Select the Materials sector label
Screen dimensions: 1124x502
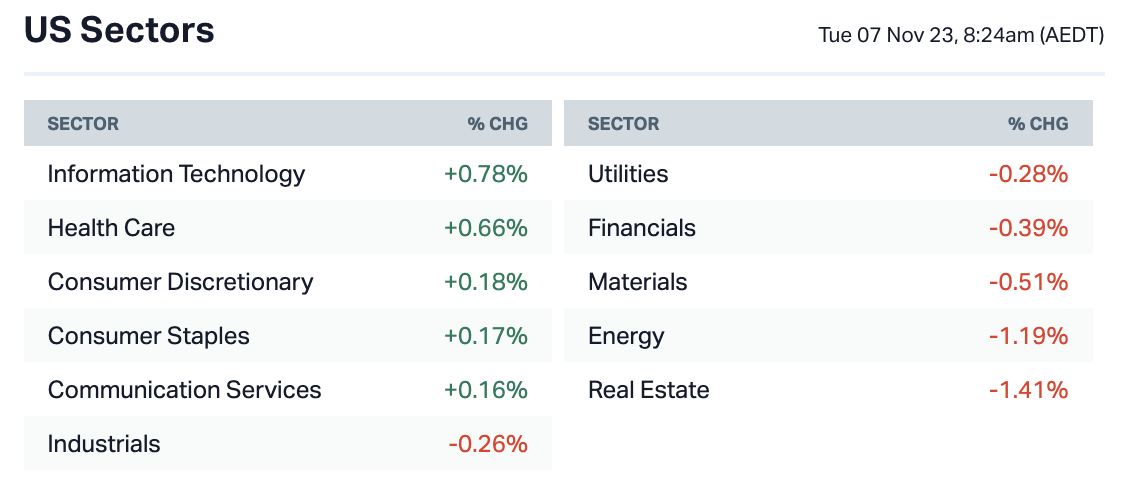point(638,282)
